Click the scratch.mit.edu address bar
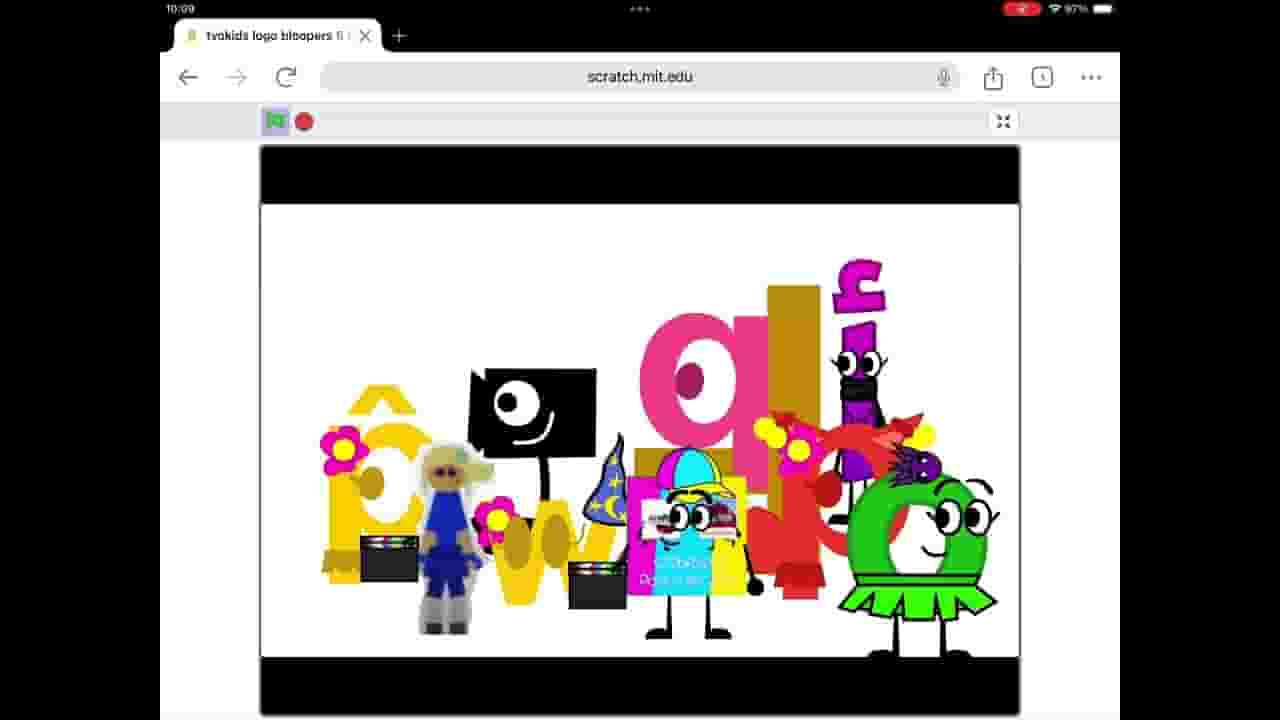 point(640,77)
